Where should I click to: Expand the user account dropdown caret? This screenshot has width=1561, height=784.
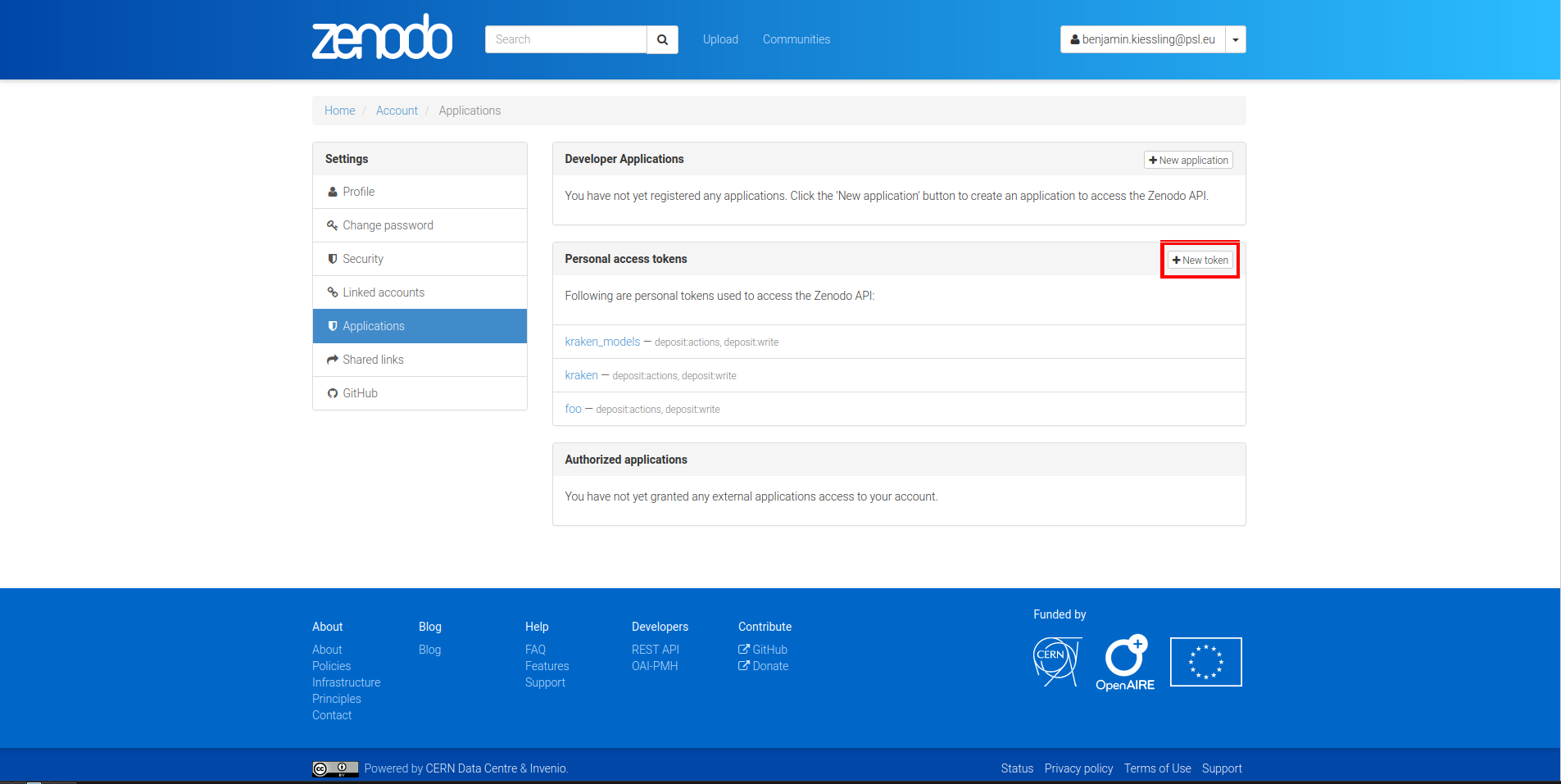click(x=1236, y=39)
